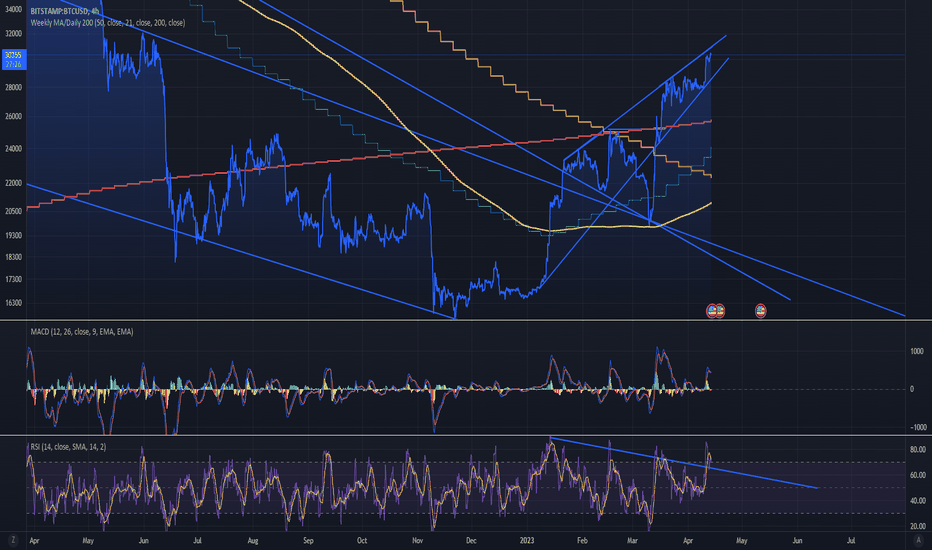
Task: Click the 2023 label on the time axis
Action: 527,540
